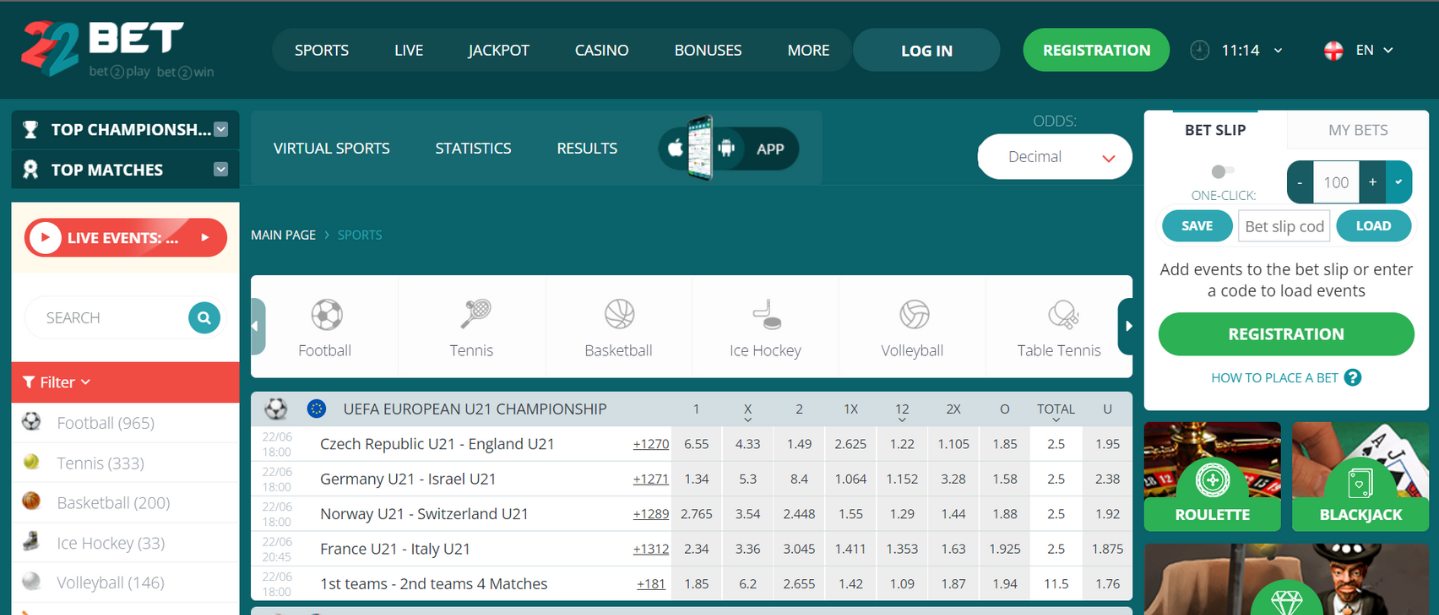Screen dimensions: 1439x615
Task: Click the UEFA U21 football icon in header
Action: click(276, 408)
